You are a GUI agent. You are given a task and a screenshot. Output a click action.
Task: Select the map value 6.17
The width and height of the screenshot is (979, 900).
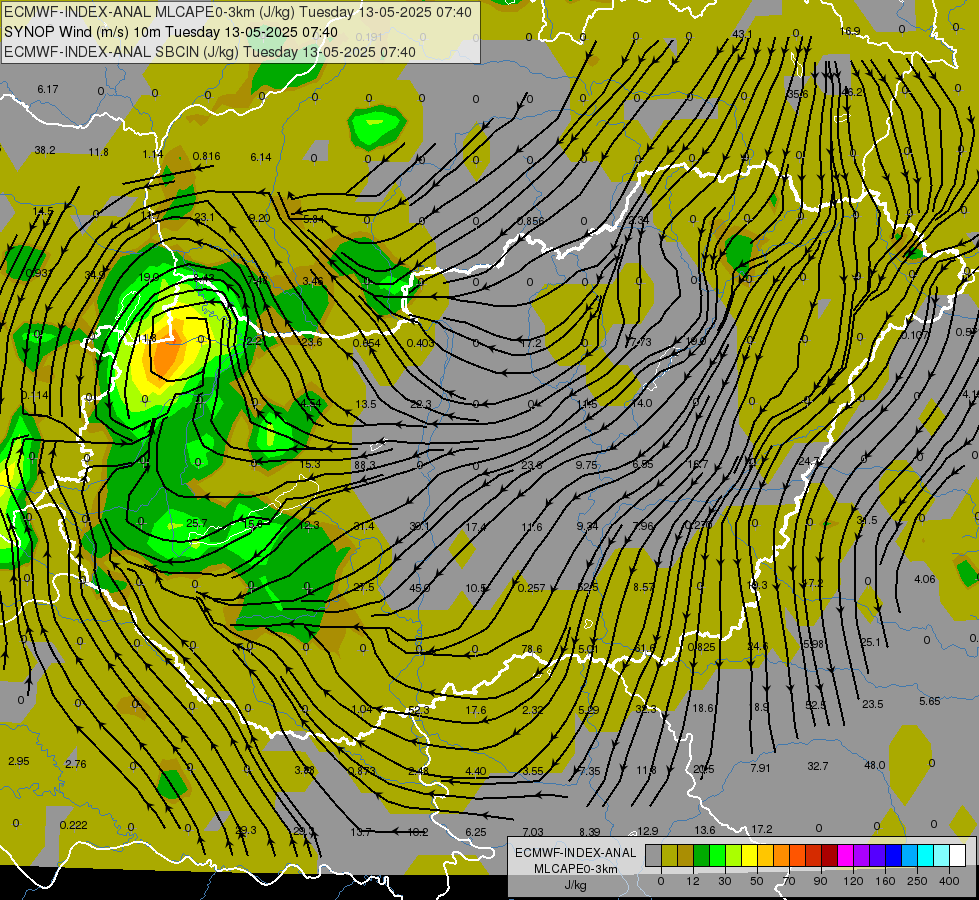pos(47,89)
